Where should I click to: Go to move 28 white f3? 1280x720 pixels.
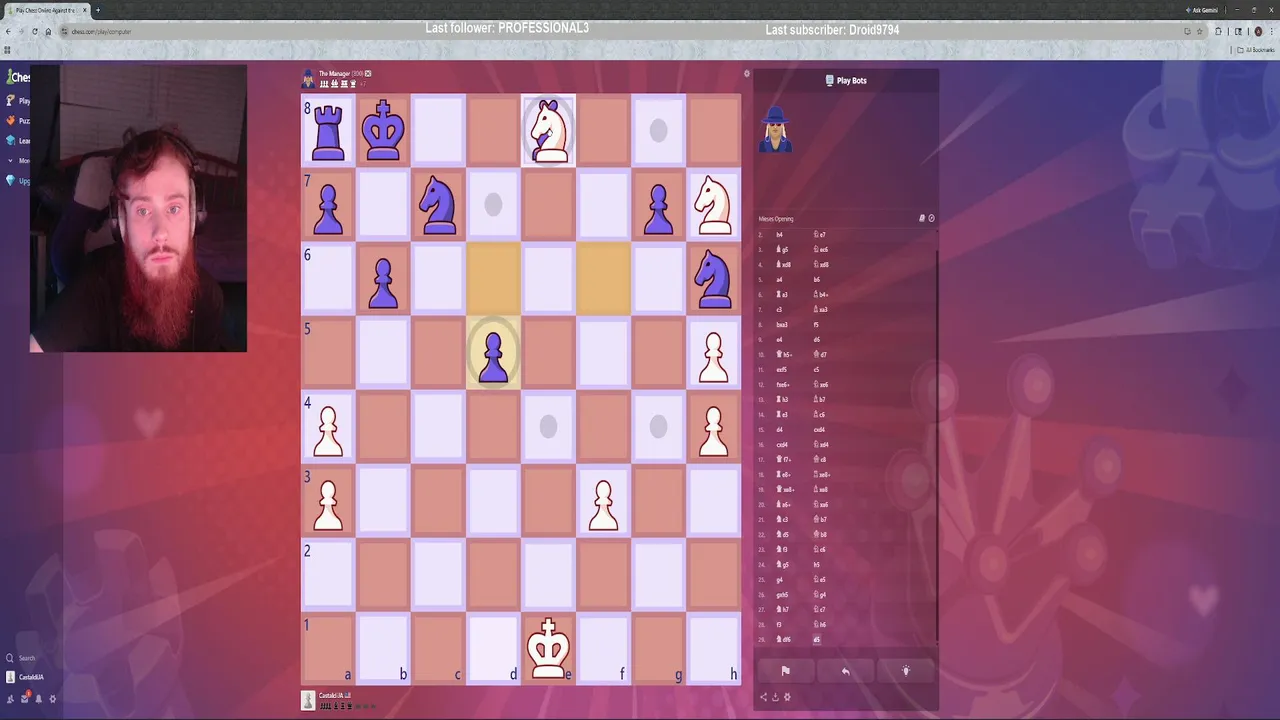779,625
